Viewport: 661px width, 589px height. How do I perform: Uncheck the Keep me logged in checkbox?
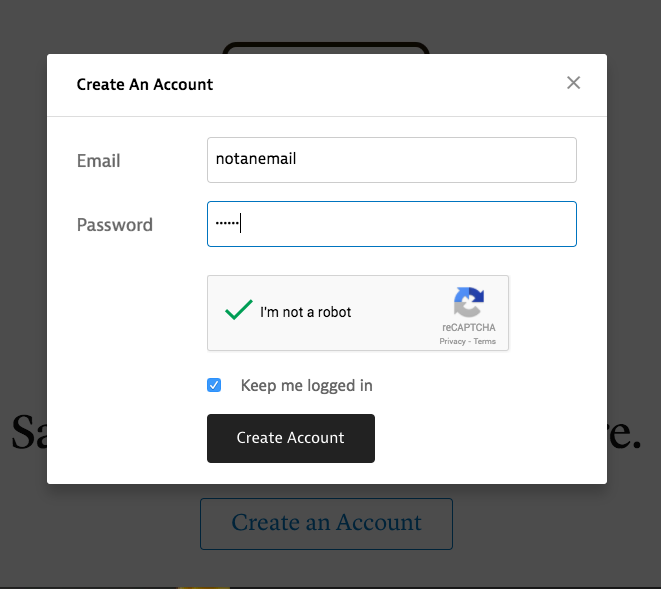[214, 385]
